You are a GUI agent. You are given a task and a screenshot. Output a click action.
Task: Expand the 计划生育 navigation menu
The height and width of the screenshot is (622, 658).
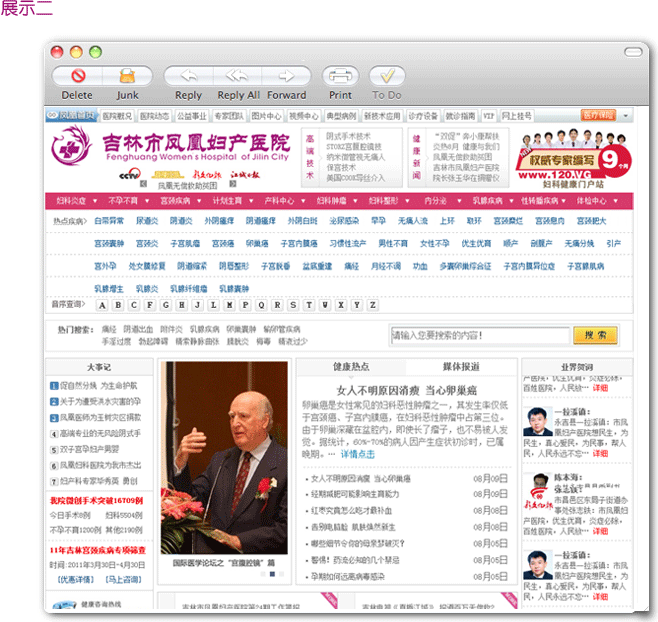tap(232, 201)
